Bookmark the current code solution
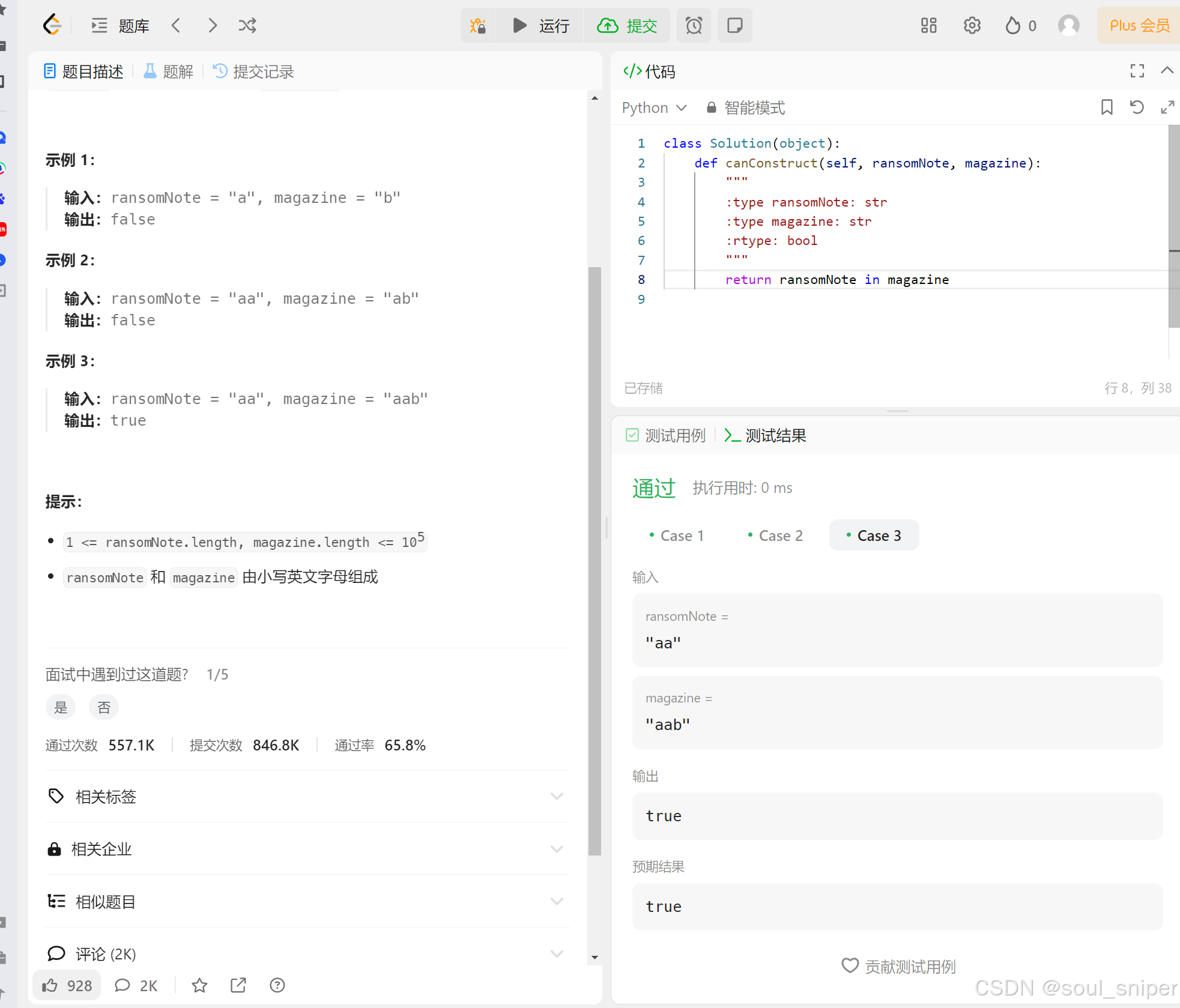 (1107, 107)
